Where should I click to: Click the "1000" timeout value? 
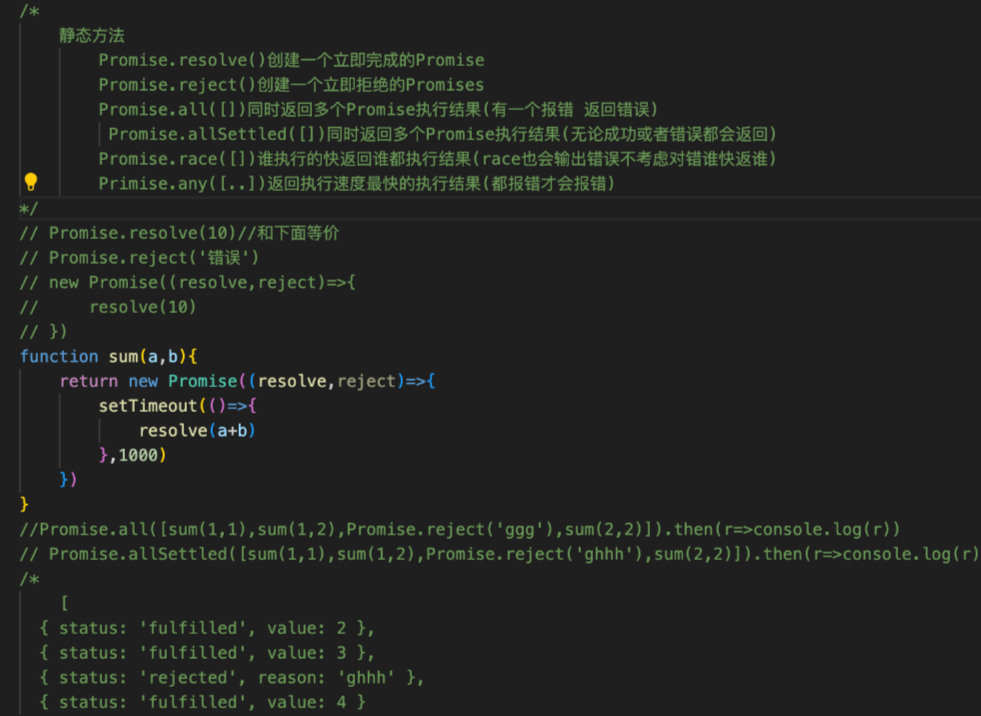click(x=138, y=456)
